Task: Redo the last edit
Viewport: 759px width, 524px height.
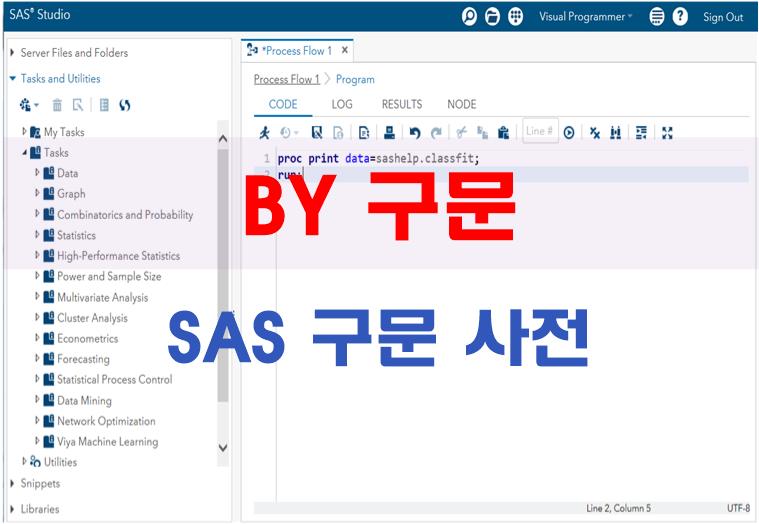Action: pyautogui.click(x=436, y=132)
